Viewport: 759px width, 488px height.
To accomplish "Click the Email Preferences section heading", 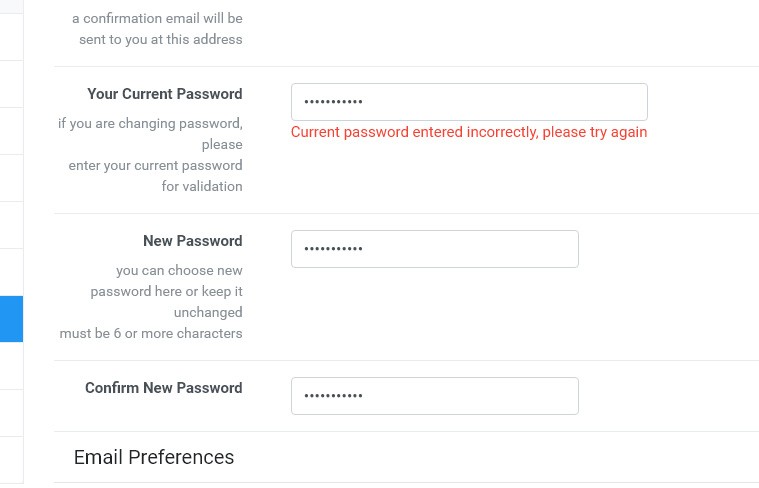I will pyautogui.click(x=154, y=457).
